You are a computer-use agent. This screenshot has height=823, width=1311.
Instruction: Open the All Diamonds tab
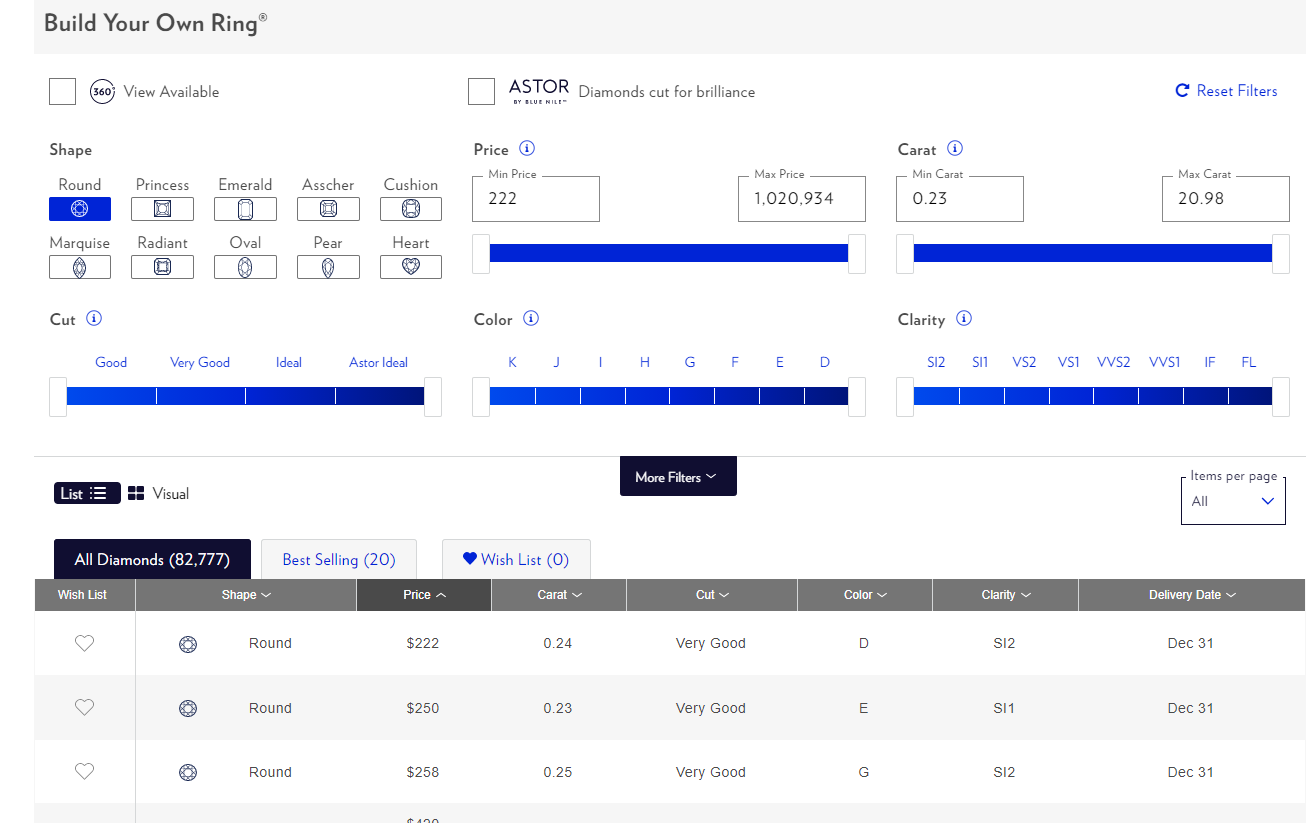pos(152,559)
